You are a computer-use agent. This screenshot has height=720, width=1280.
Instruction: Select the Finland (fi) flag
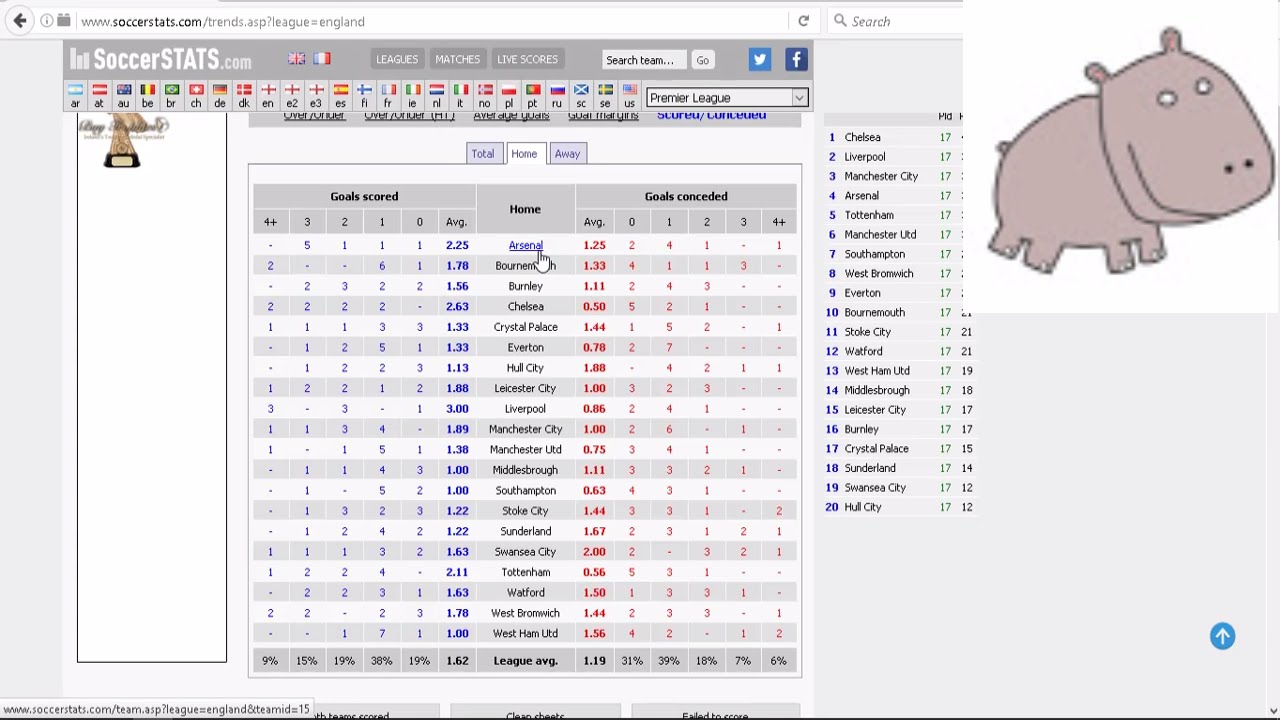pyautogui.click(x=364, y=91)
